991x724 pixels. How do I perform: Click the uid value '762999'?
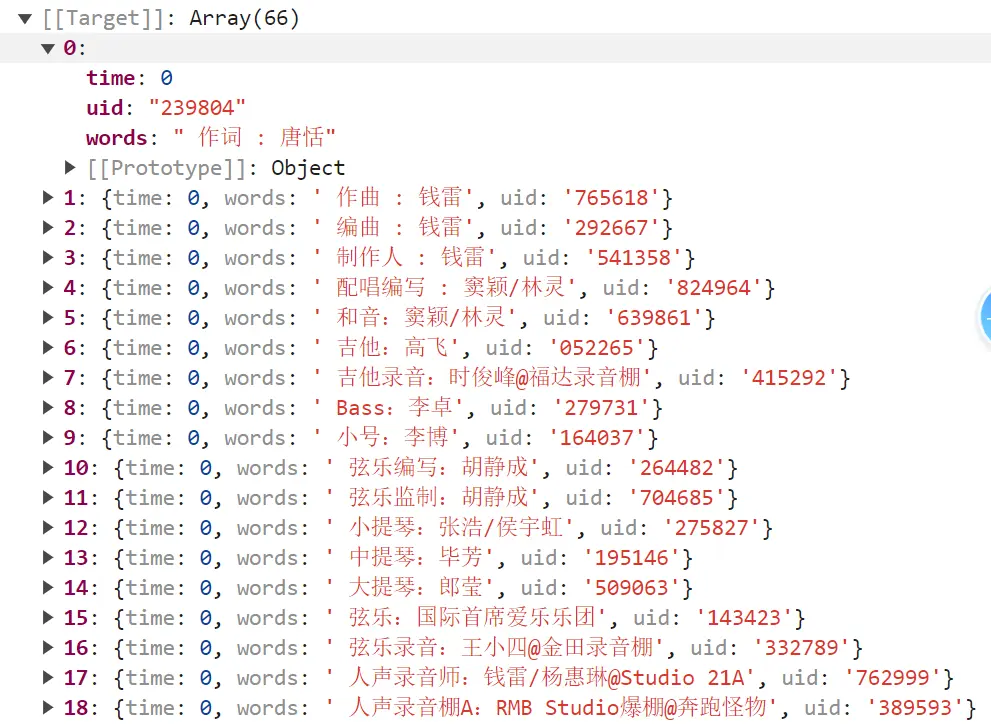pyautogui.click(x=892, y=678)
